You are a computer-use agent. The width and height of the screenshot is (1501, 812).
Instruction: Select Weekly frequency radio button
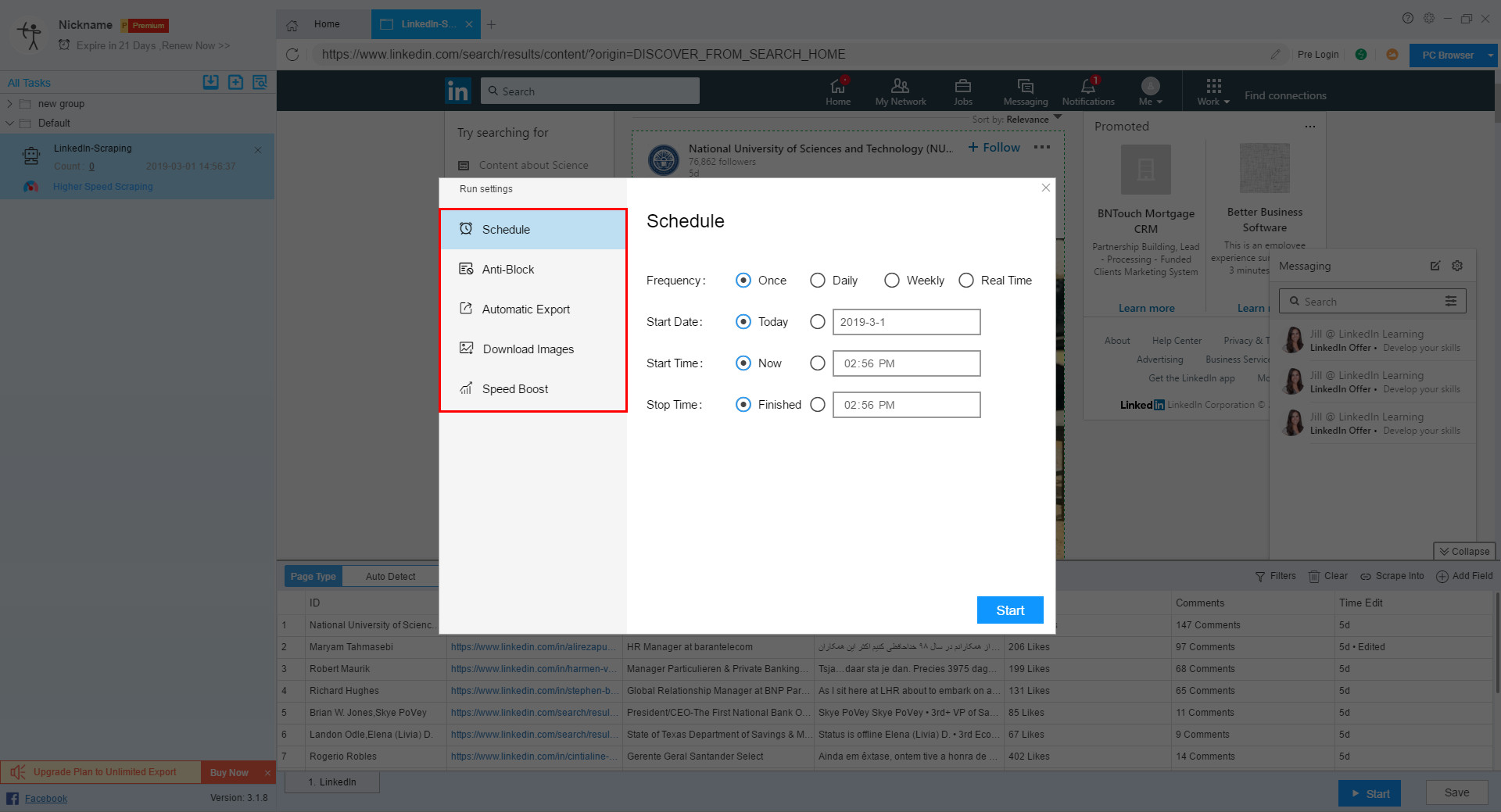892,281
